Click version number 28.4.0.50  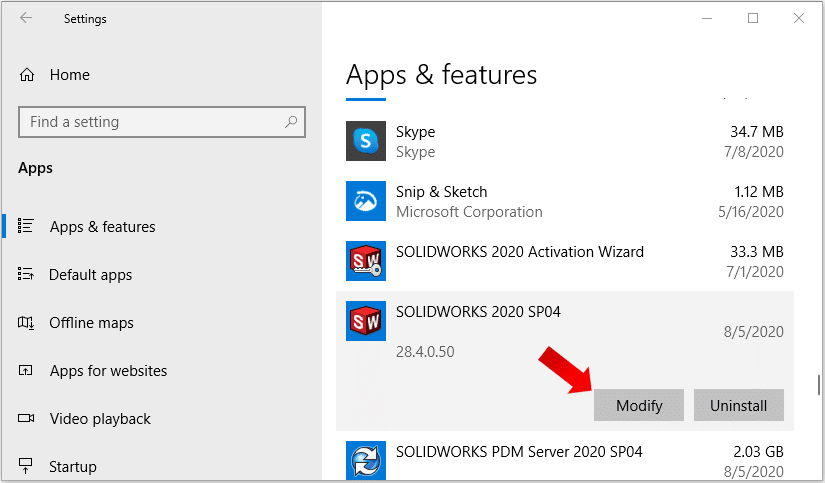click(425, 351)
